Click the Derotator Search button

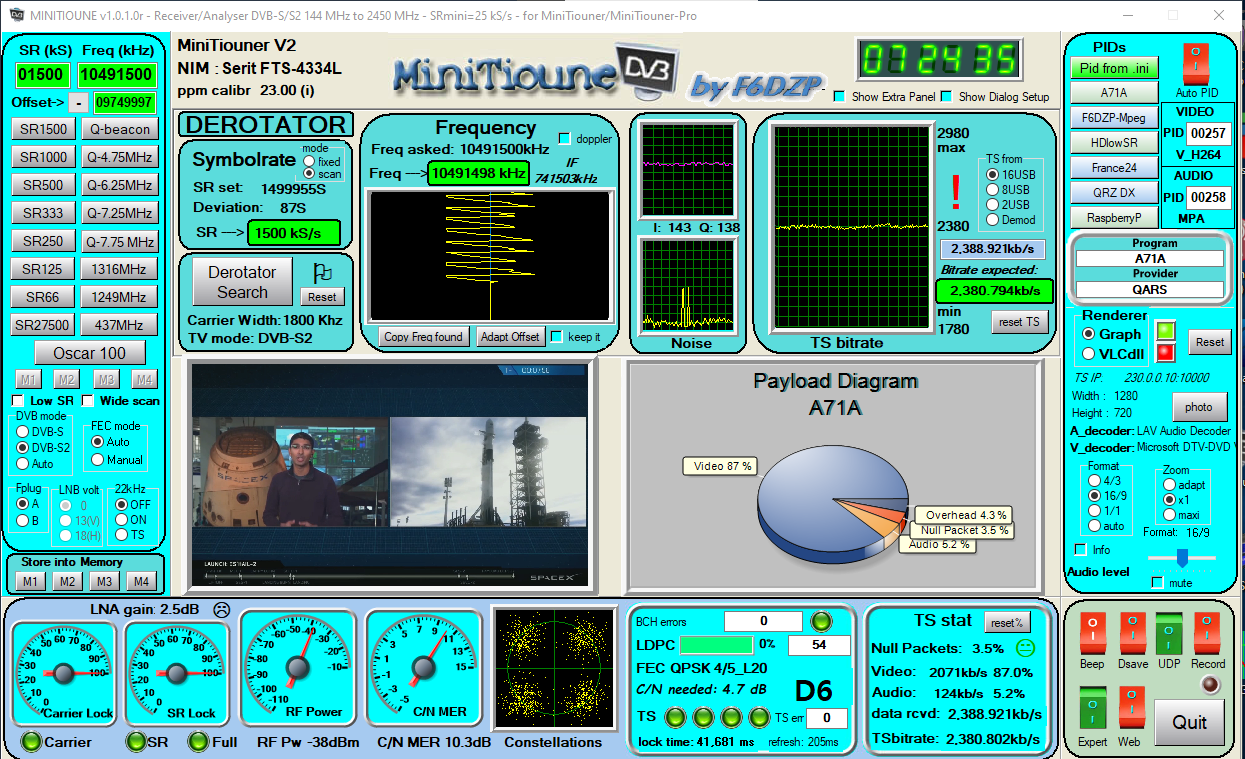(x=242, y=282)
